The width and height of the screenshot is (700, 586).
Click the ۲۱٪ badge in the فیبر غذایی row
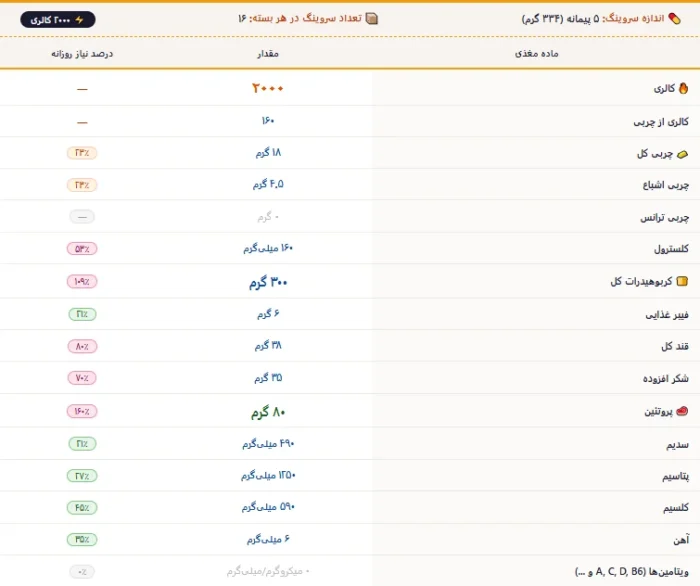click(x=82, y=314)
